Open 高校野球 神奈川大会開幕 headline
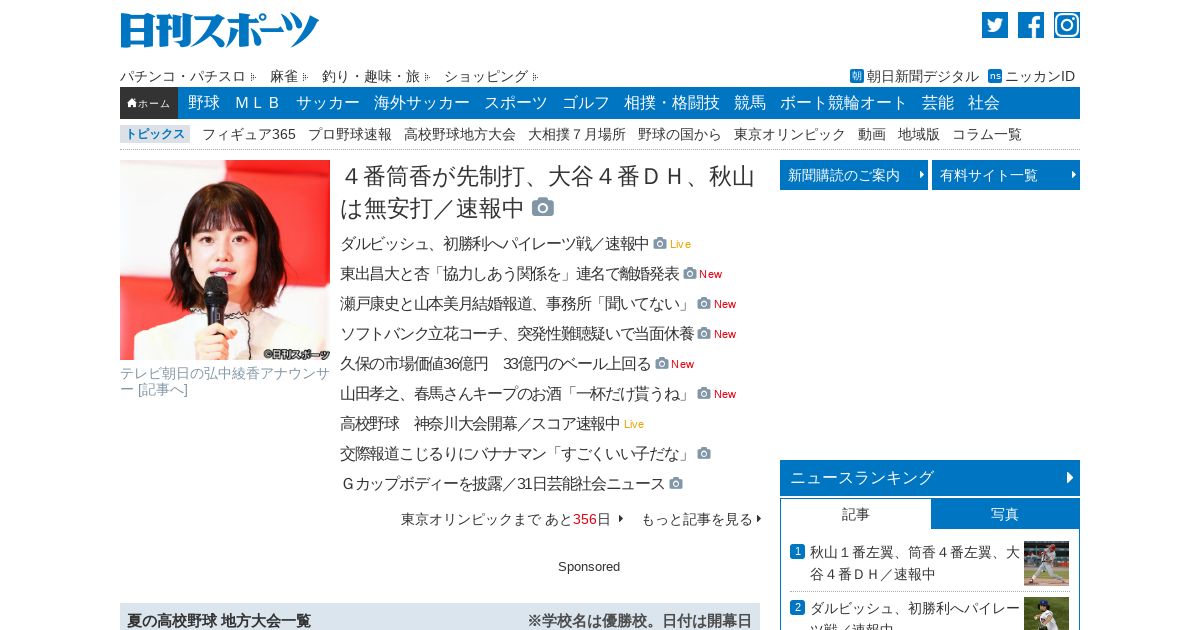1200x630 pixels. [x=480, y=423]
